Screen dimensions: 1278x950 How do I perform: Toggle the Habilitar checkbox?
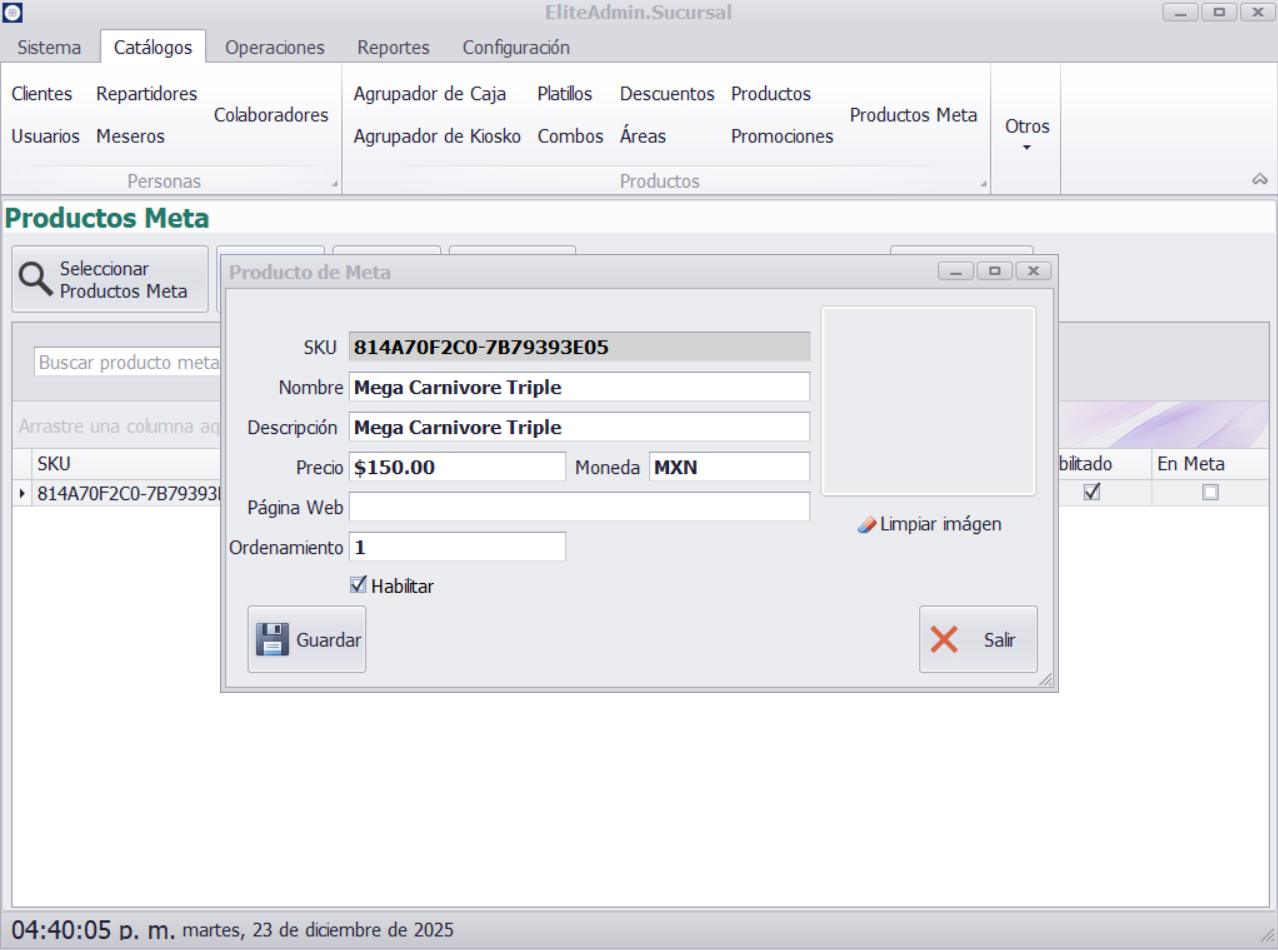click(358, 585)
